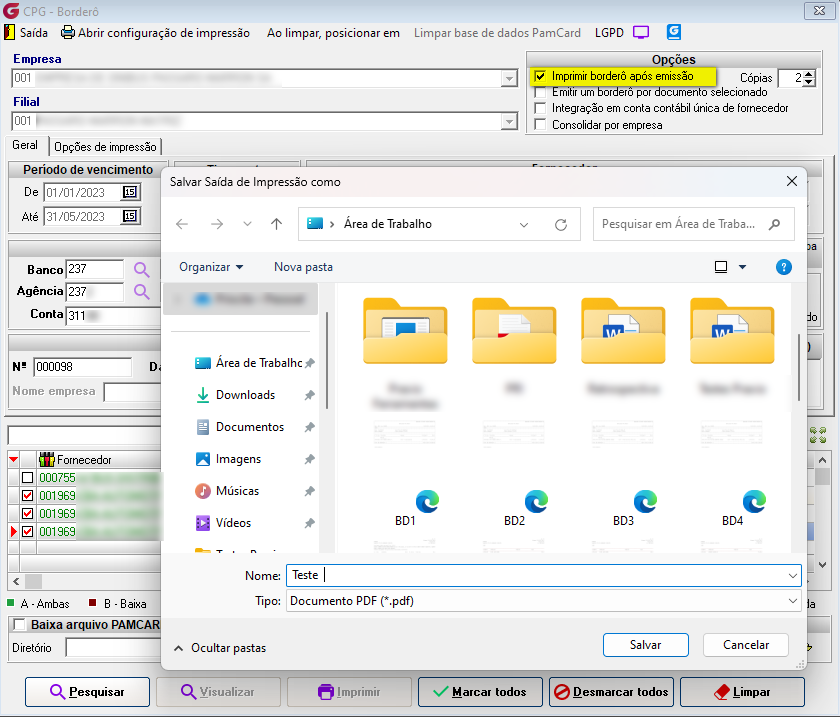This screenshot has width=840, height=717.
Task: Switch to Opções de impressão tab
Action: [105, 147]
